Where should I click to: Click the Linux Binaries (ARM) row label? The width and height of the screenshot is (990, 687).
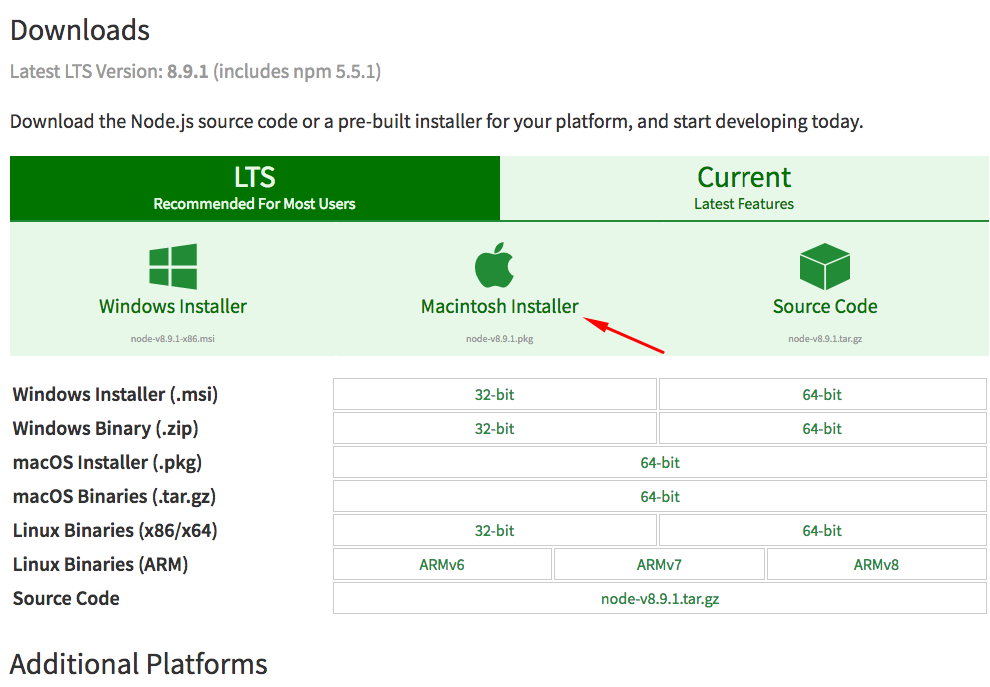pyautogui.click(x=100, y=565)
